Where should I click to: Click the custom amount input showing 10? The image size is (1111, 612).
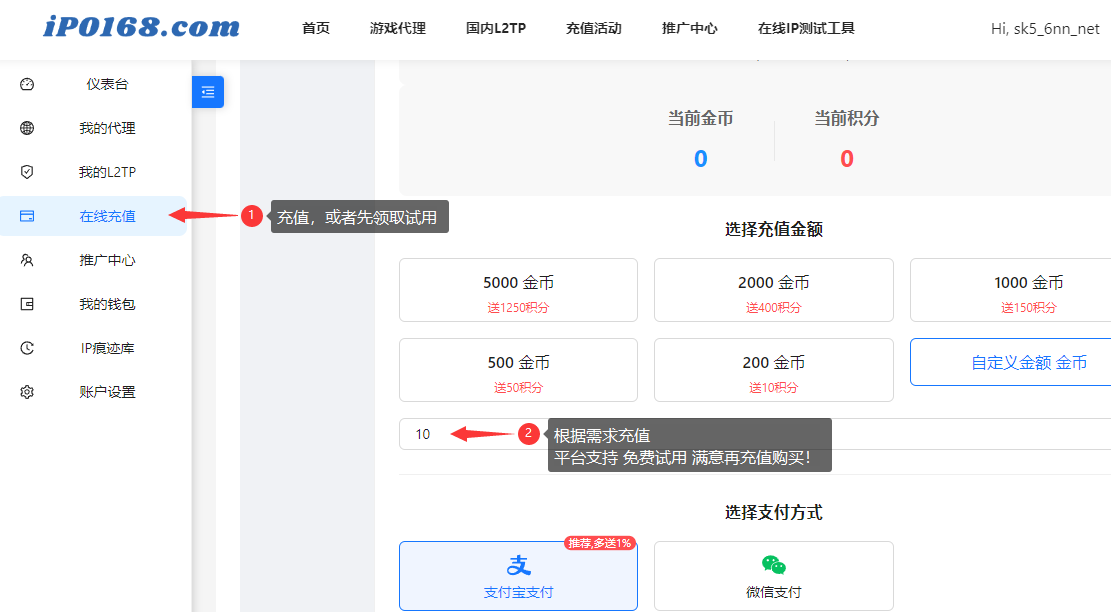755,434
